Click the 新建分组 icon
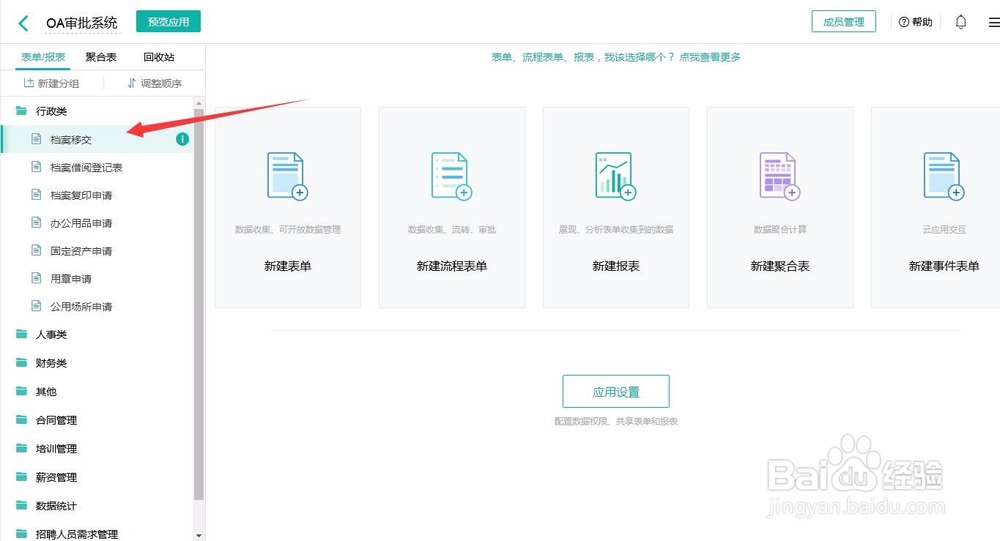Screen dimensions: 1000x541 pos(29,83)
